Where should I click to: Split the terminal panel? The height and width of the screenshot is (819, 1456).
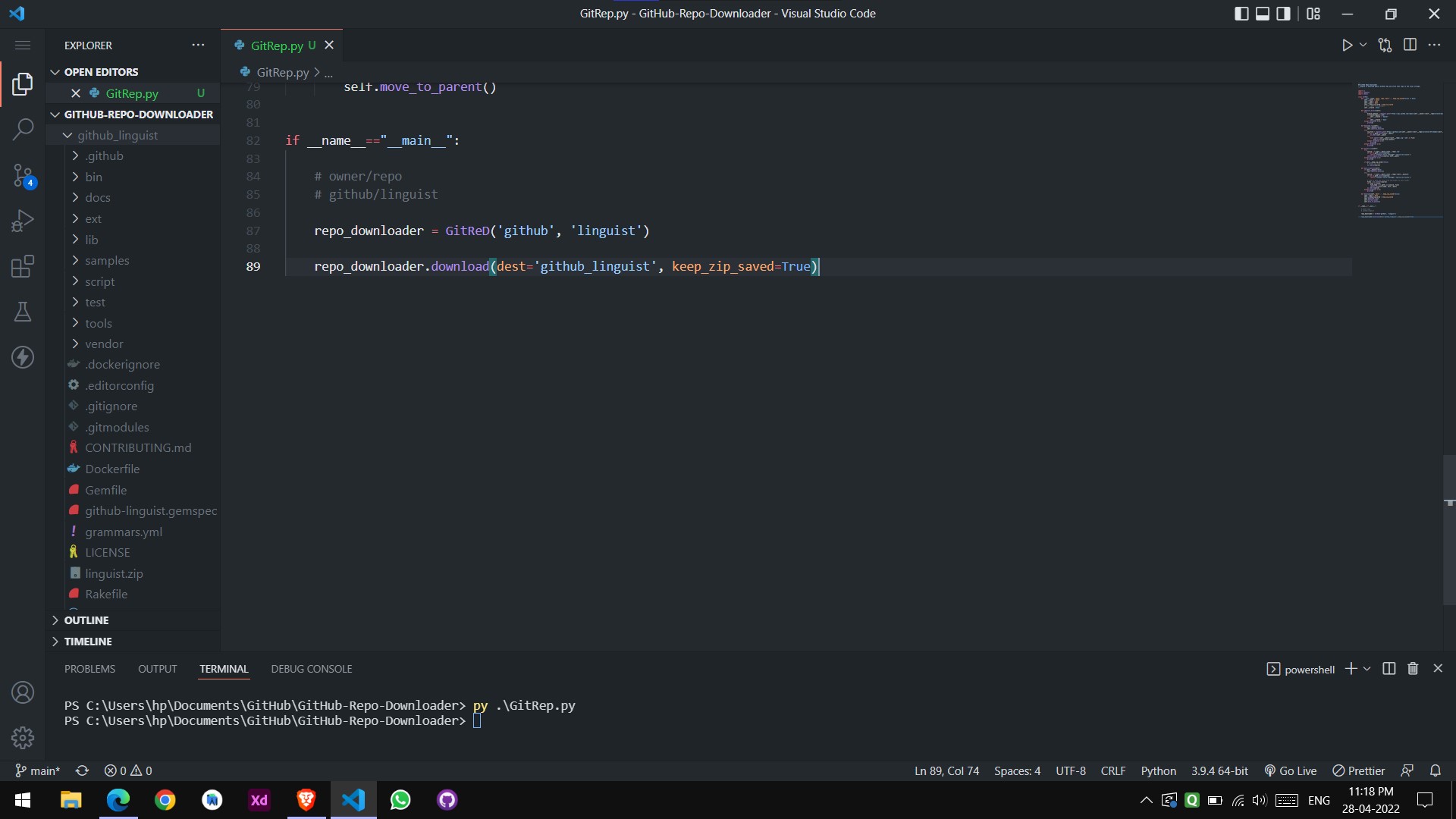tap(1389, 669)
